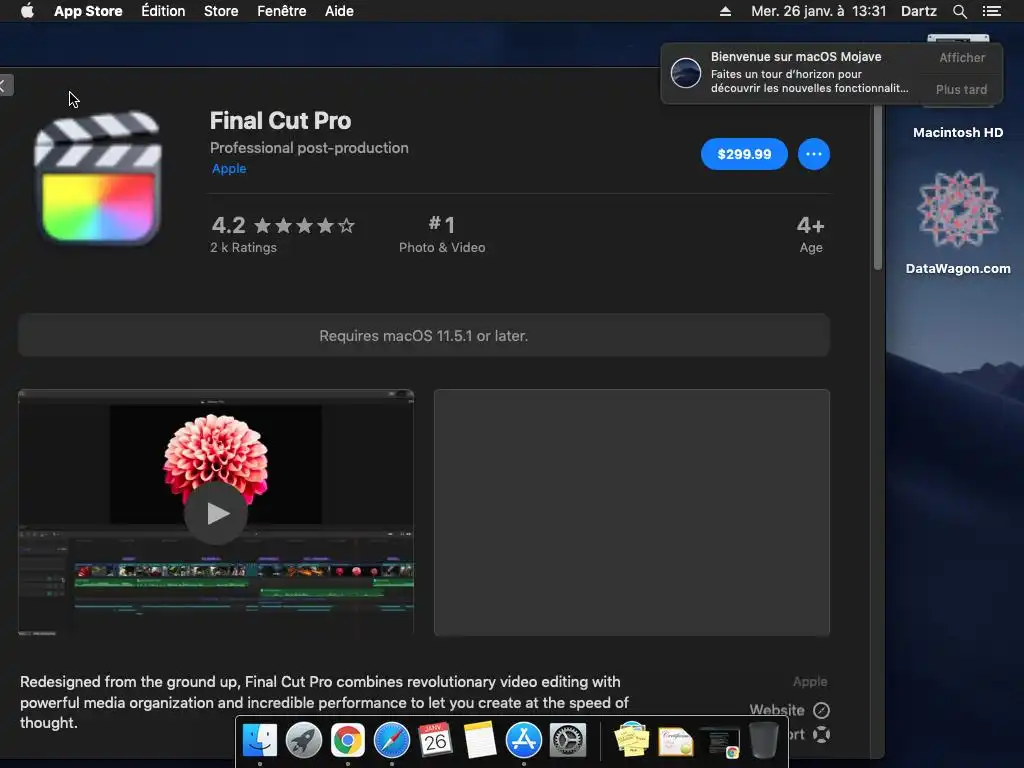
Task: Open Calendar from the Dock
Action: pos(436,740)
